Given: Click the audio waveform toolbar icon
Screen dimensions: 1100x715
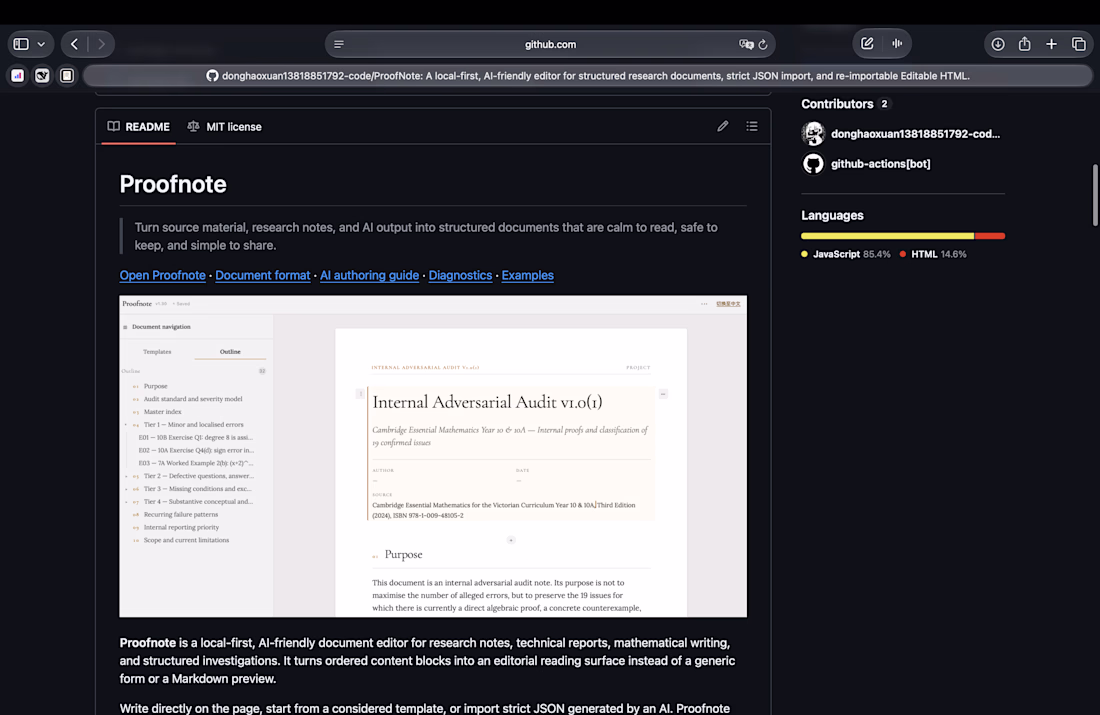Looking at the screenshot, I should pyautogui.click(x=897, y=44).
